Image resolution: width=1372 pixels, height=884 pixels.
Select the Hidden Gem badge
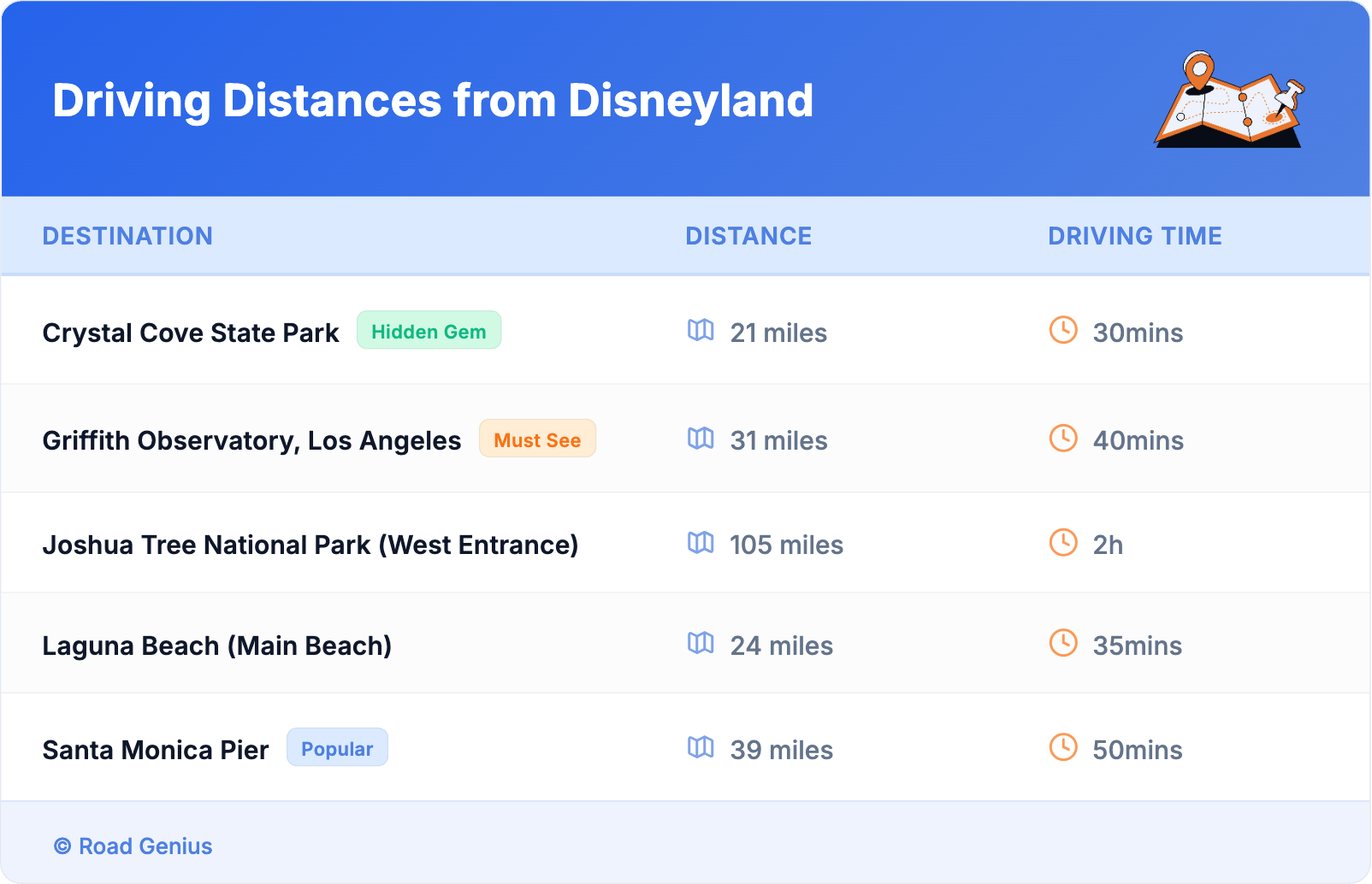[x=429, y=331]
